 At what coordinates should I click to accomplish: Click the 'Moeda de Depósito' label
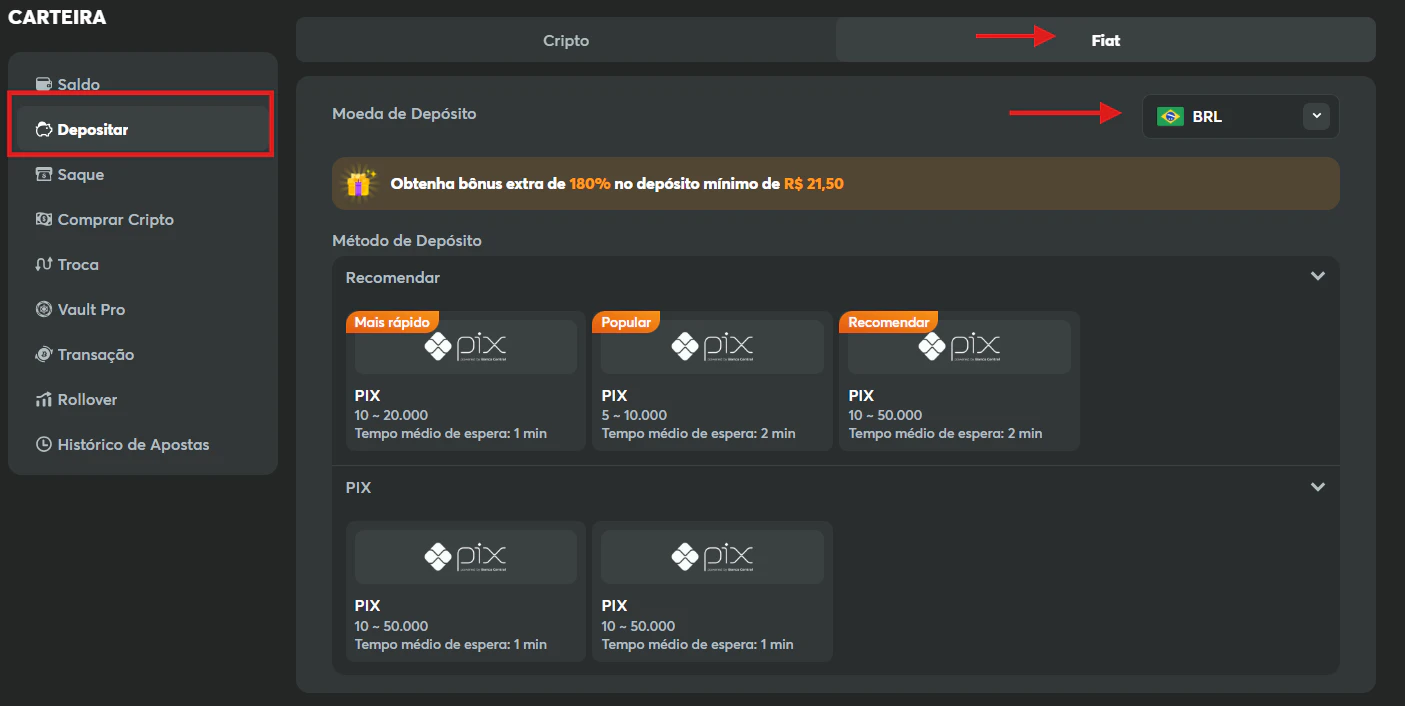point(404,114)
